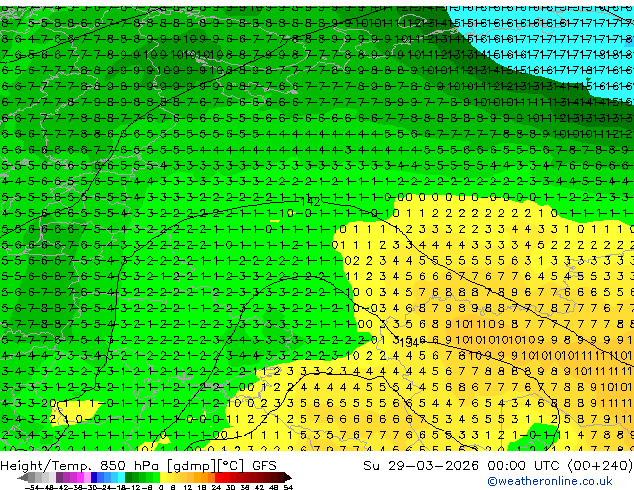Click the '00:00 UTC (00+240)' time label
The image size is (634, 490).
[x=560, y=466]
